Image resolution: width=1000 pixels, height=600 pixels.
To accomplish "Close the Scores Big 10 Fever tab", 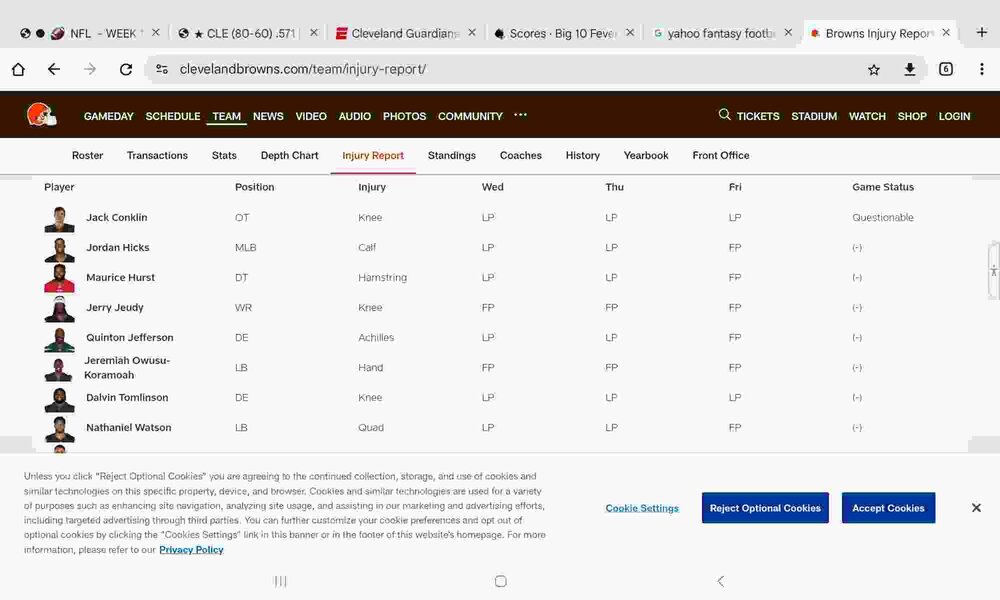I will [x=629, y=33].
